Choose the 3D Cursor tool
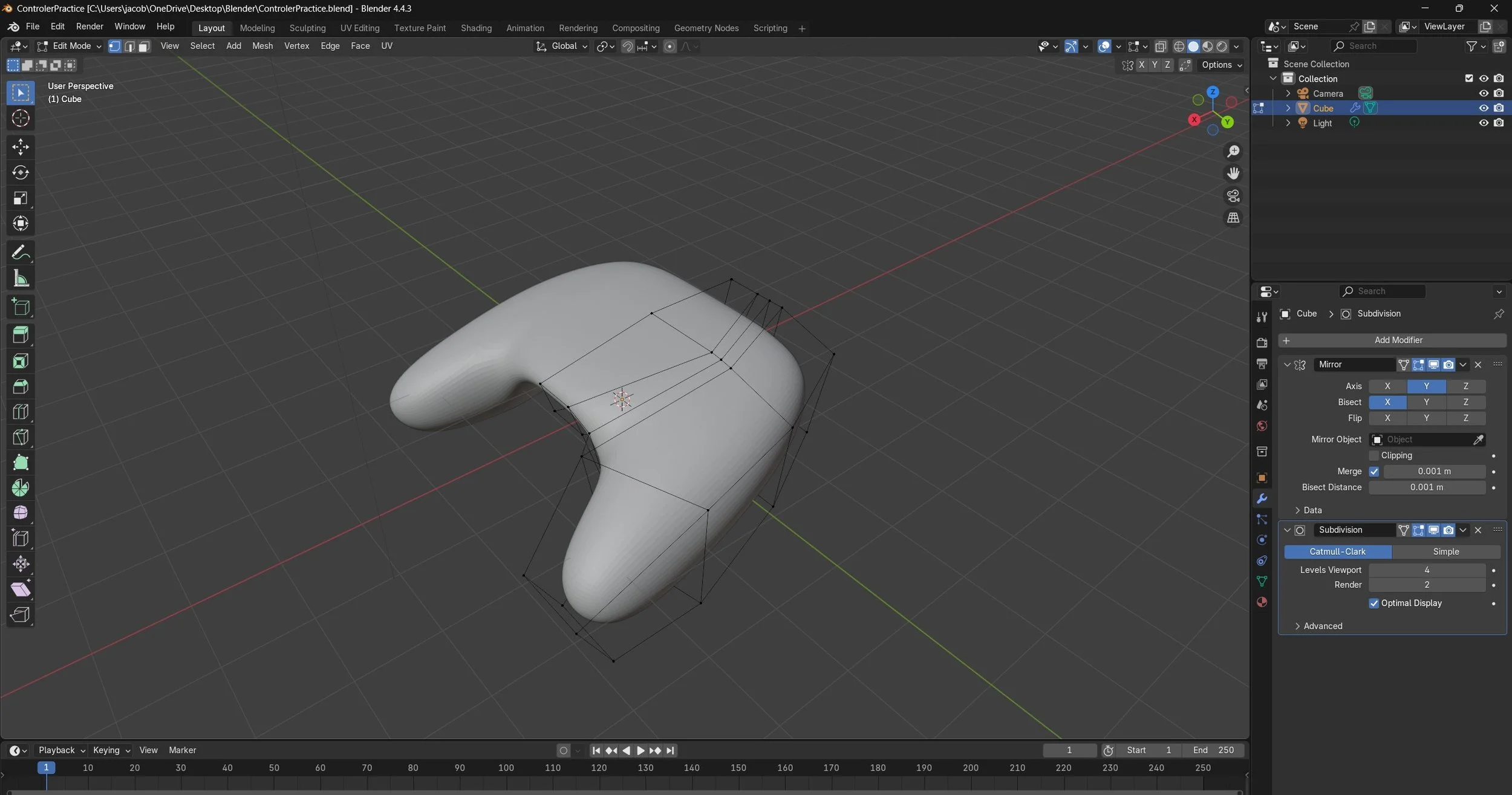This screenshot has height=795, width=1512. point(21,118)
